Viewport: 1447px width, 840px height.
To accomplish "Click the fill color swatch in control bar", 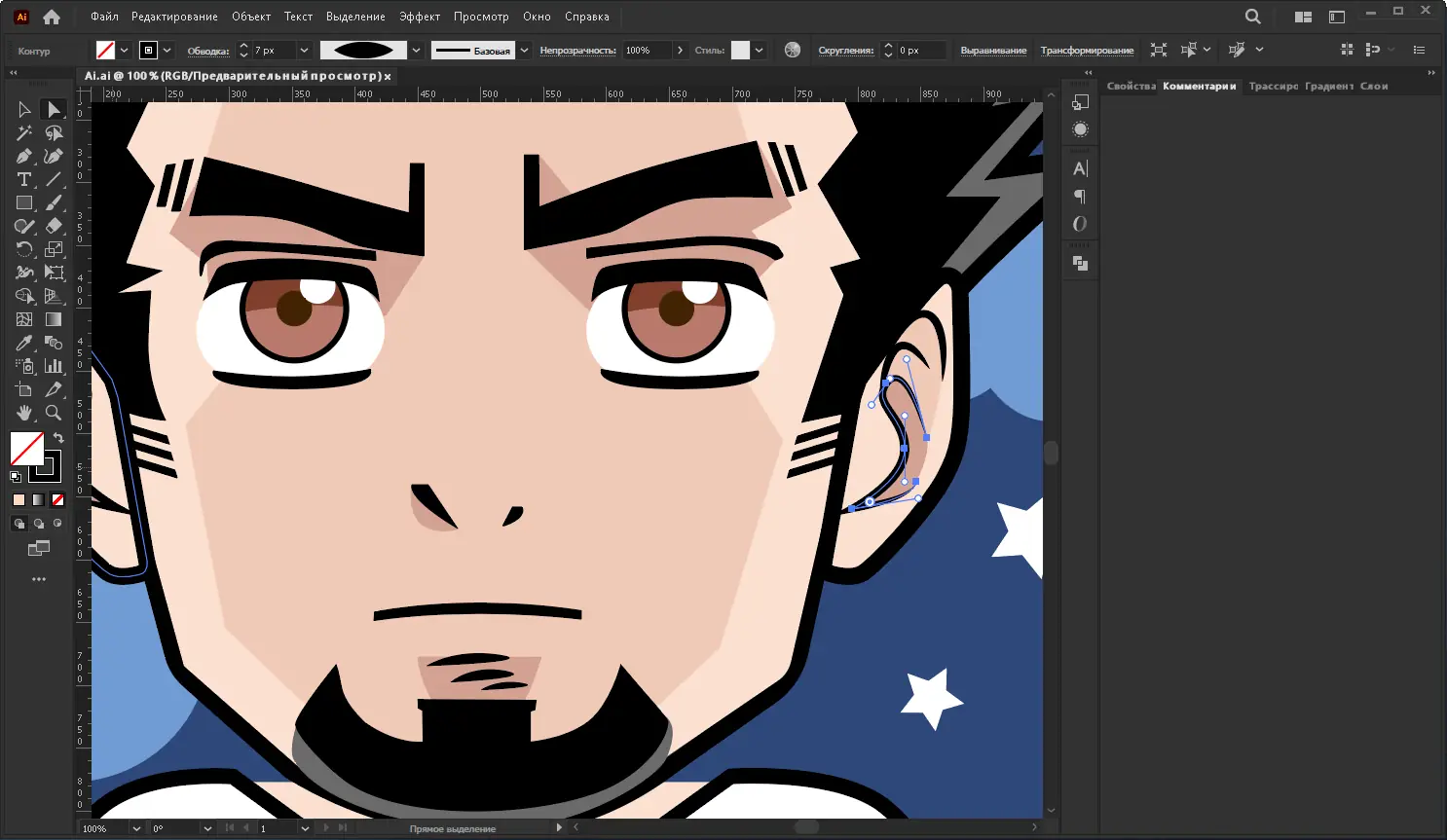I will tap(105, 51).
